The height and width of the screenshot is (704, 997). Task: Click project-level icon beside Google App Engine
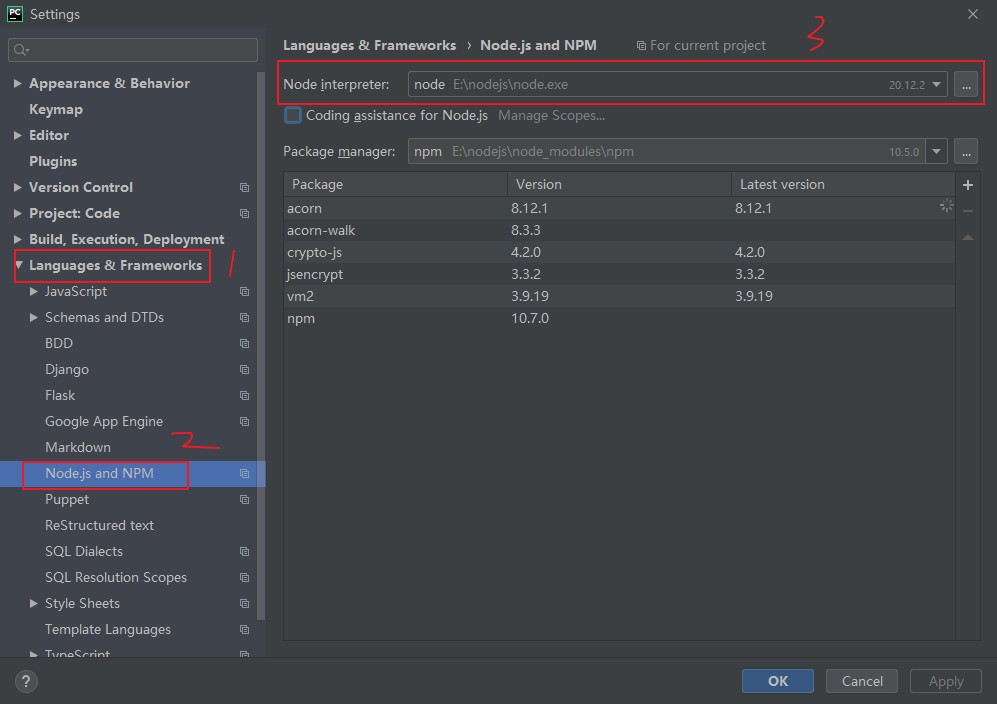point(244,422)
